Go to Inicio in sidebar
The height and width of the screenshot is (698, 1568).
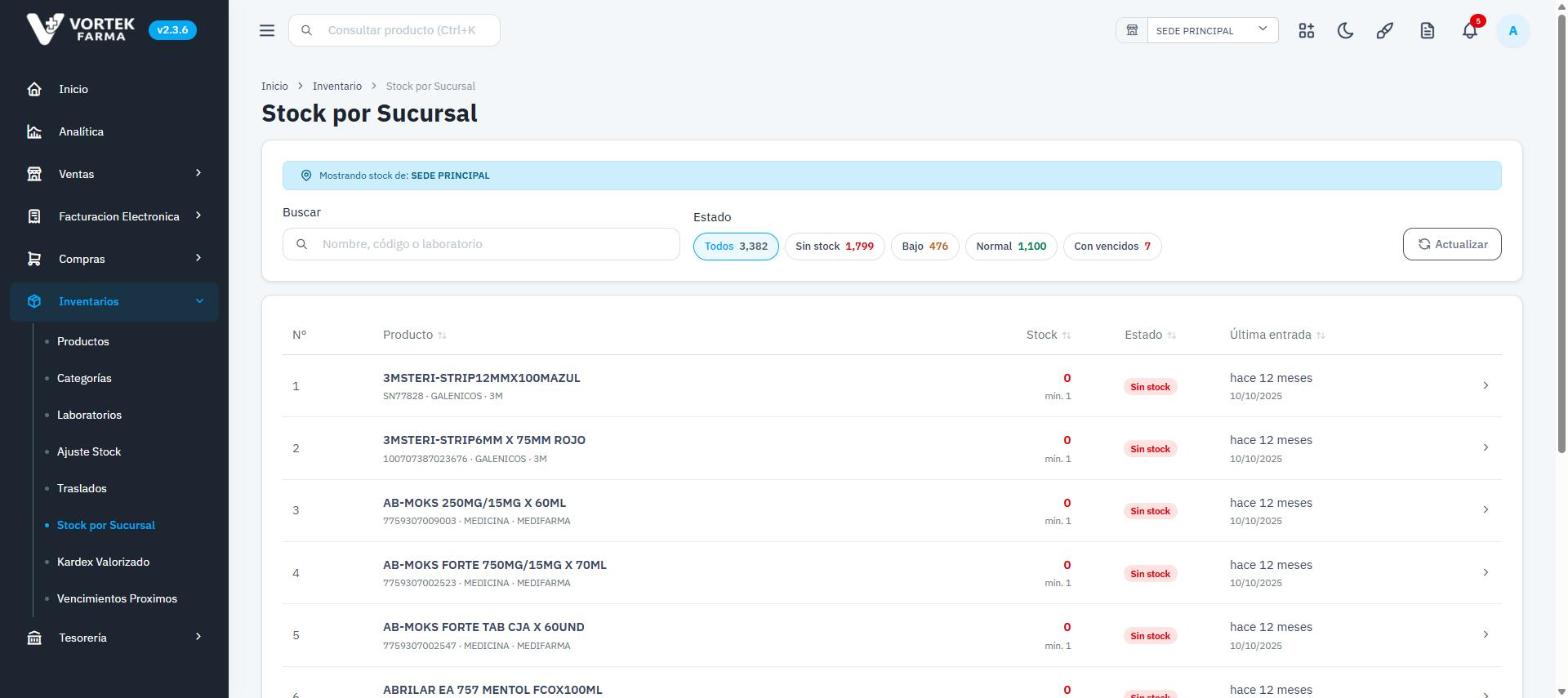[114, 89]
